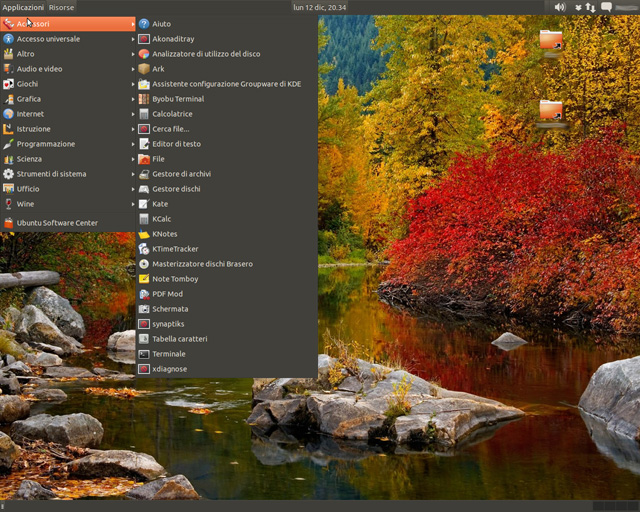Select Editor di testo from Accessori
Viewport: 640px width, 512px height.
pos(176,144)
